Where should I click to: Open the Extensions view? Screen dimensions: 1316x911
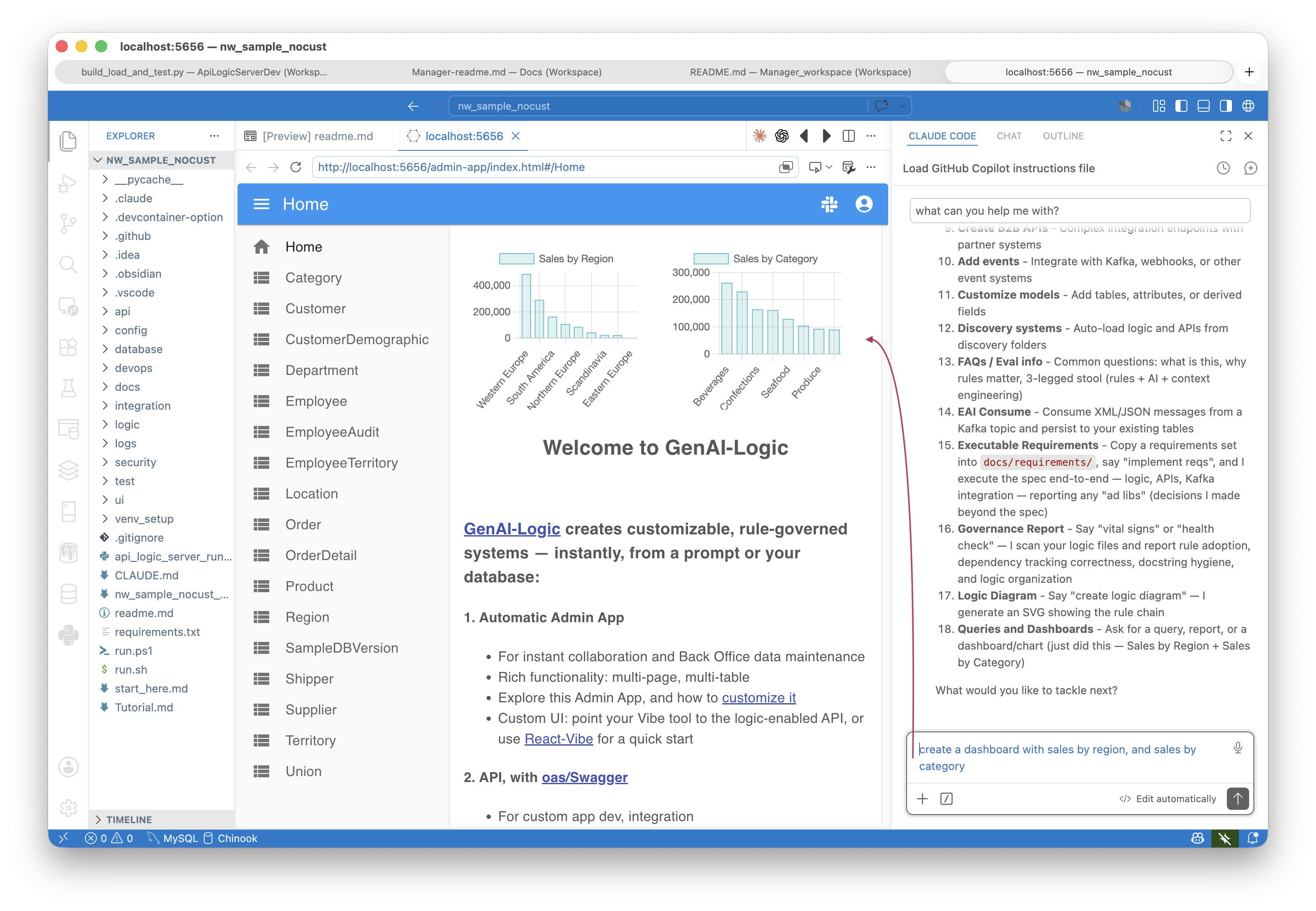point(68,347)
